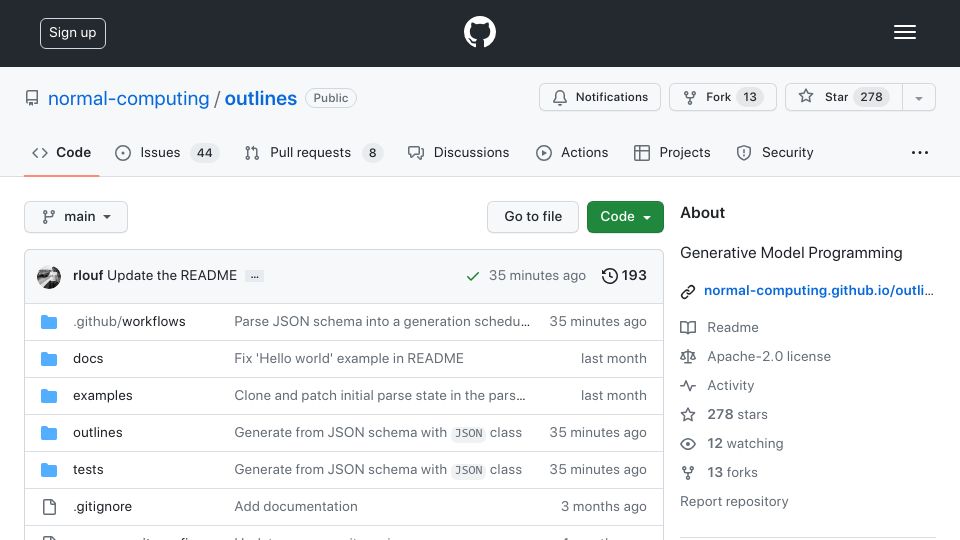Screen dimensions: 960x540
Task: Click the Notifications bell button
Action: click(x=599, y=97)
